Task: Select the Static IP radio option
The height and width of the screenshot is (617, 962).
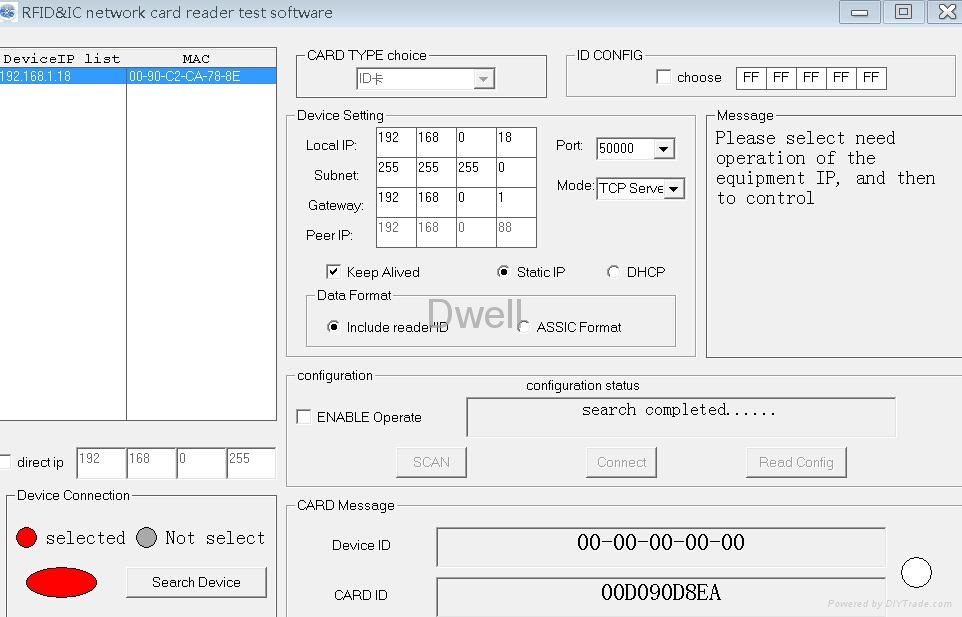Action: pos(503,272)
